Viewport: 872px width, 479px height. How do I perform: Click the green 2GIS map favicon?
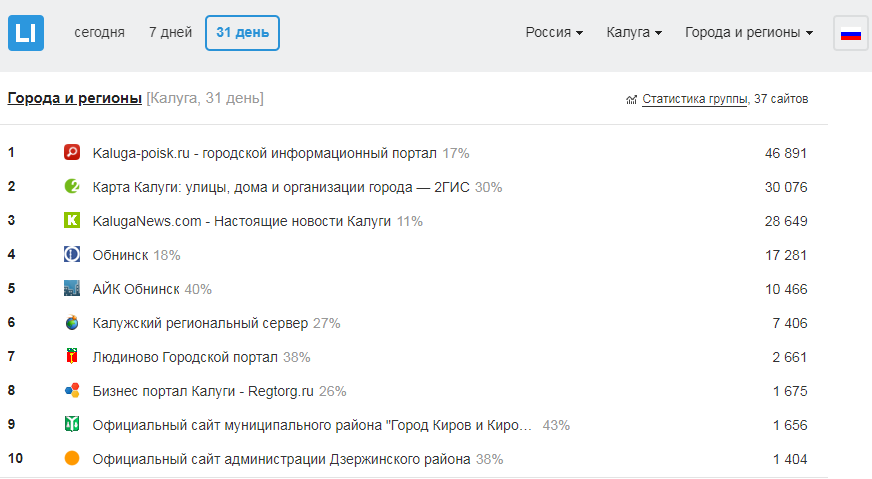(72, 187)
